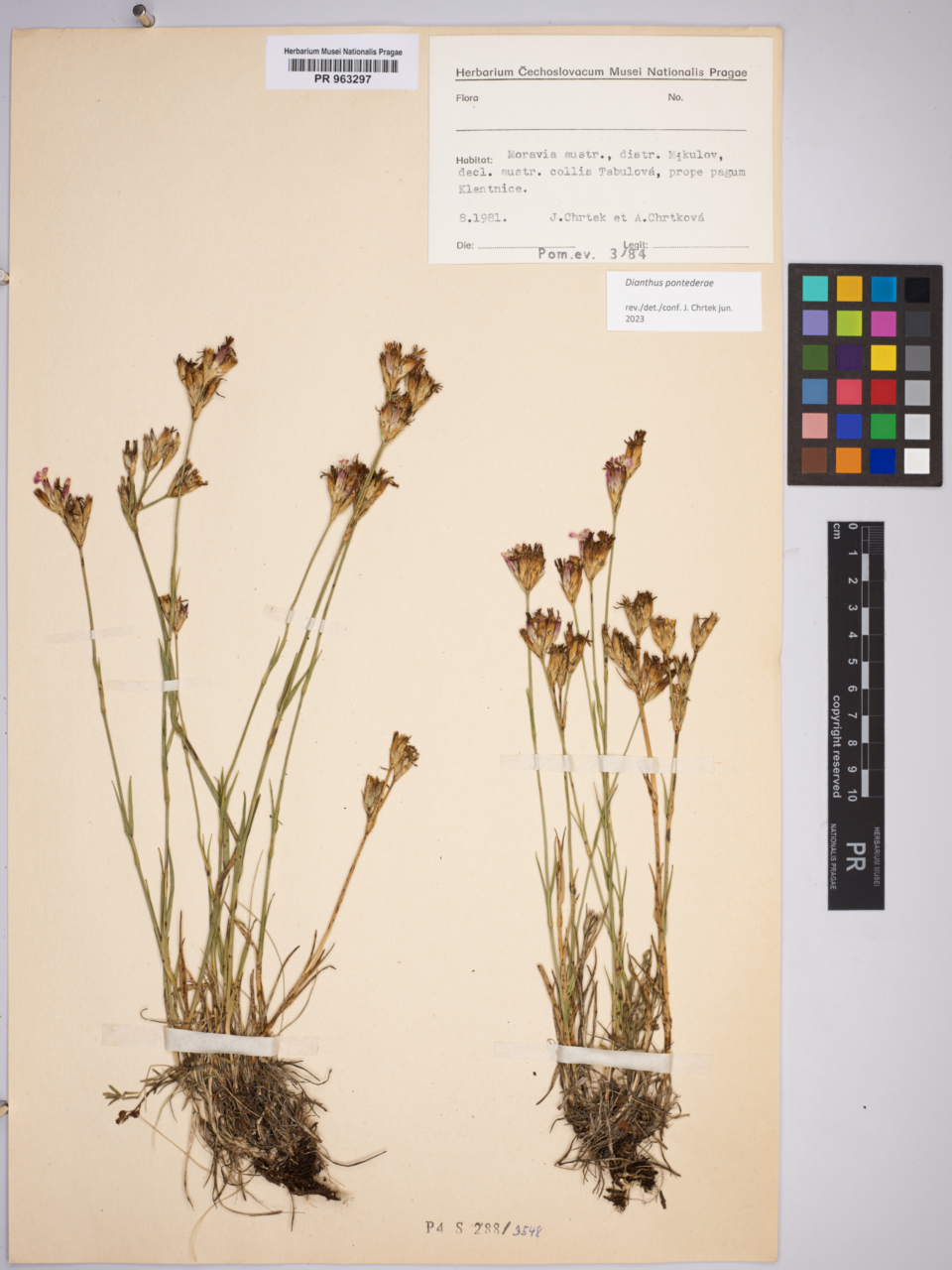This screenshot has height=1270, width=952.
Task: Click the 'copyright reserved' text on the ruler
Action: pos(837,746)
